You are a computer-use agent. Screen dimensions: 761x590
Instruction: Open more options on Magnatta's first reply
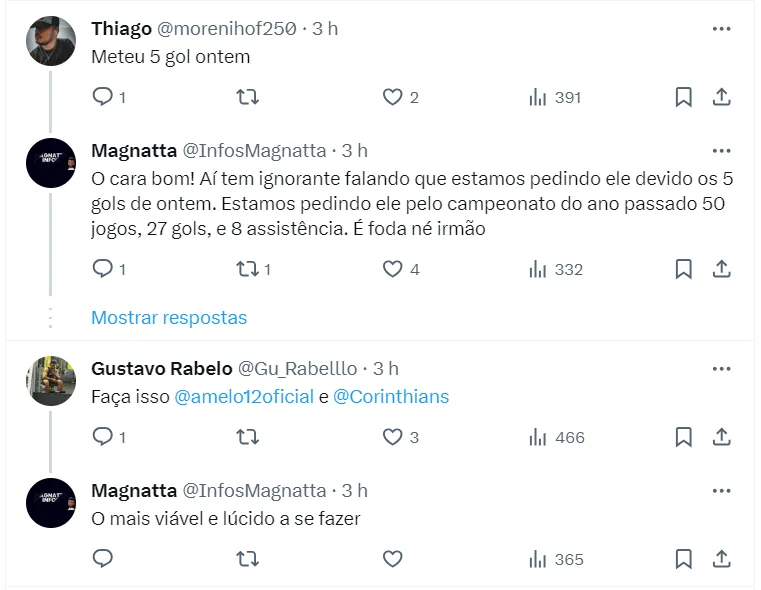coord(721,151)
